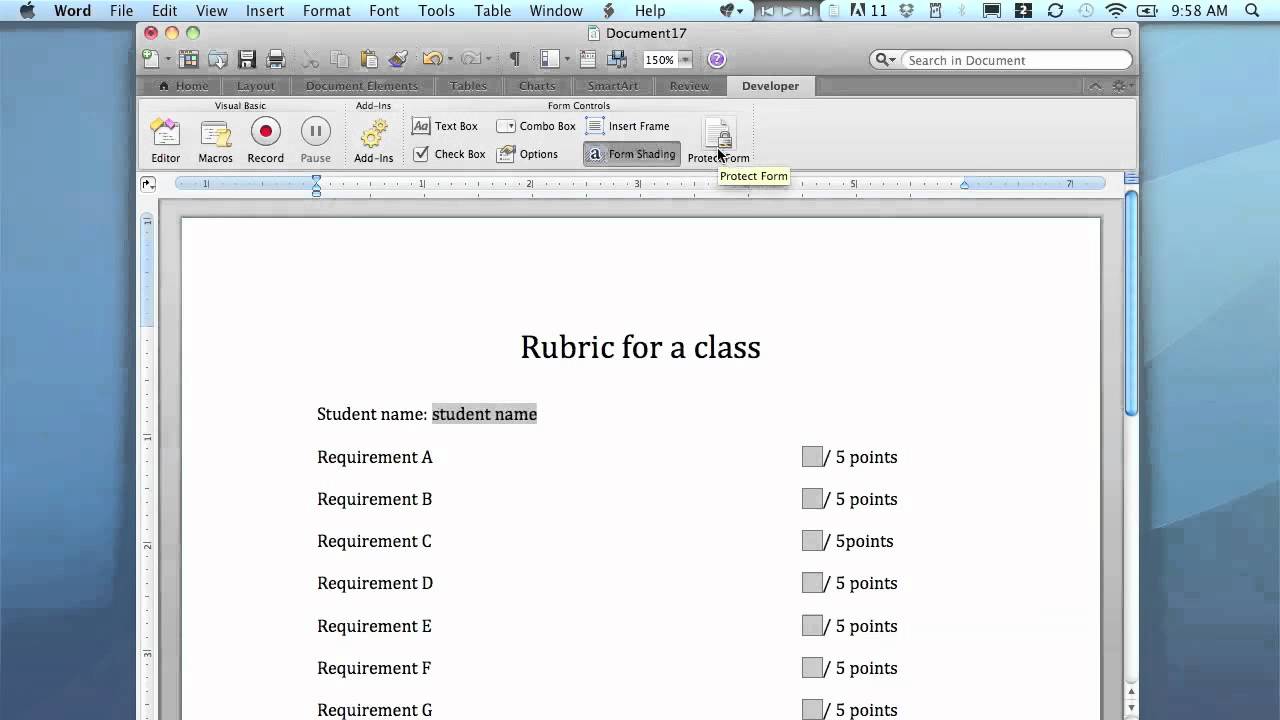Toggle the Sidebar pane icon
Image resolution: width=1280 pixels, height=720 pixels.
[x=548, y=59]
